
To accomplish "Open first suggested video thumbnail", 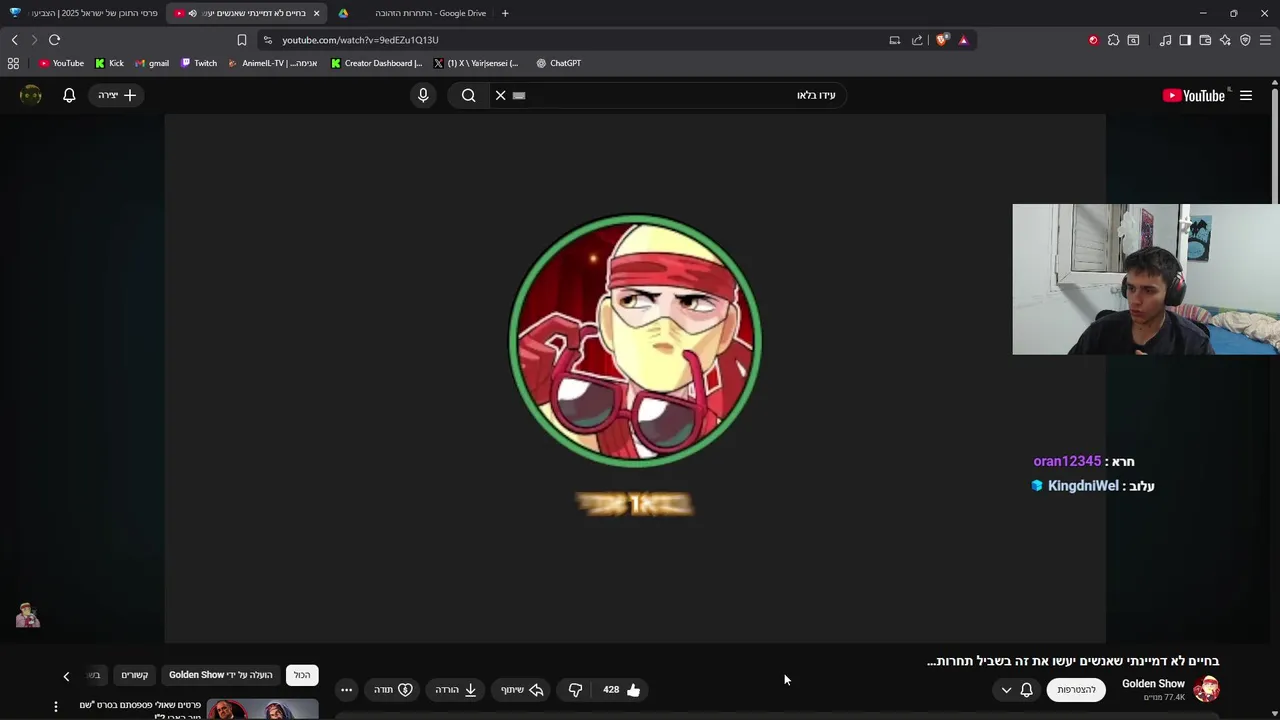I will pyautogui.click(x=262, y=710).
